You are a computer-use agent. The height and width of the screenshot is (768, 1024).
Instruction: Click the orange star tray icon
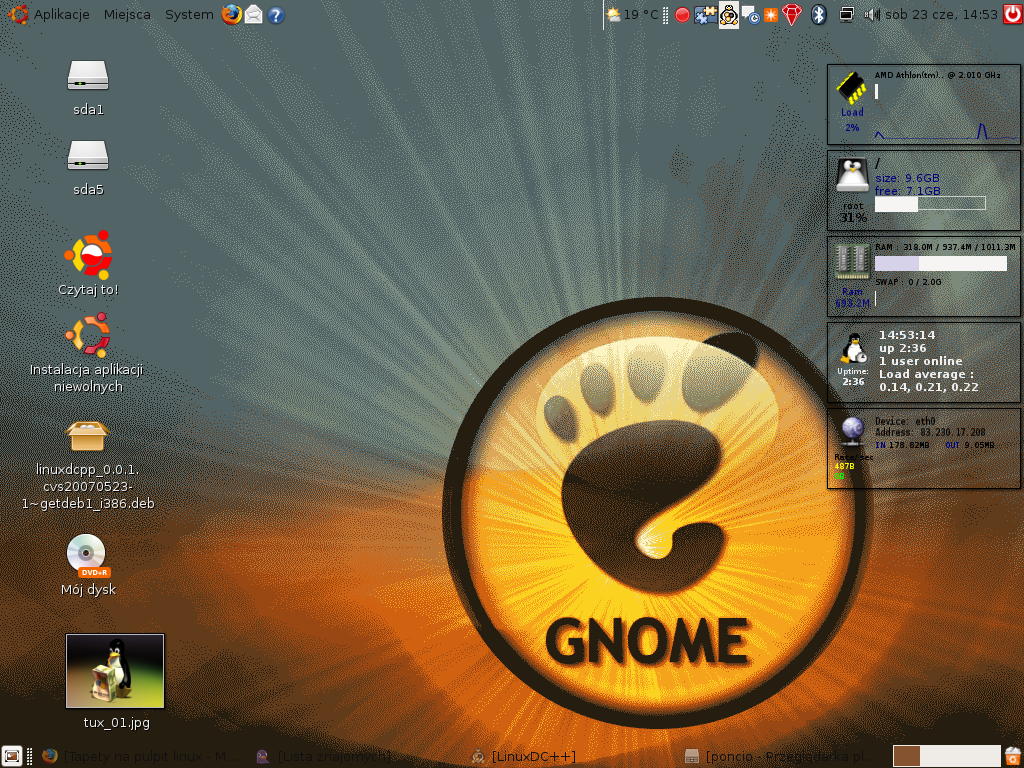tap(771, 15)
